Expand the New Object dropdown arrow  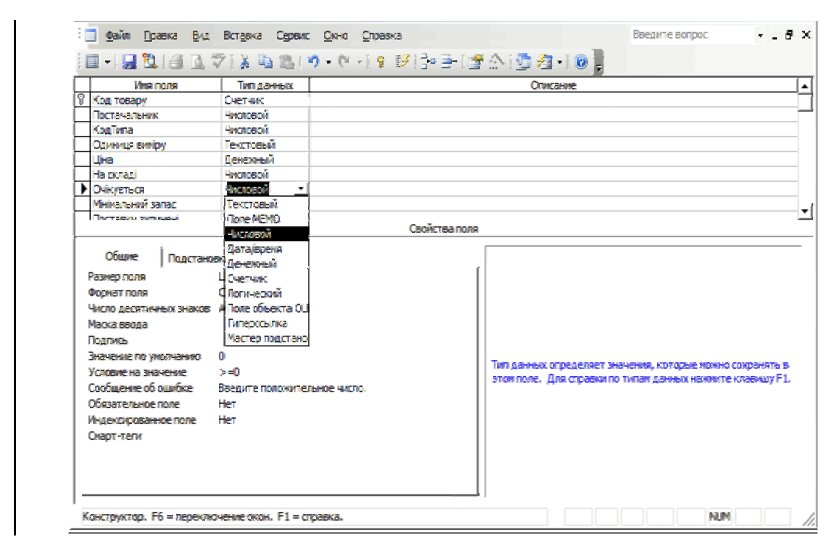(560, 62)
